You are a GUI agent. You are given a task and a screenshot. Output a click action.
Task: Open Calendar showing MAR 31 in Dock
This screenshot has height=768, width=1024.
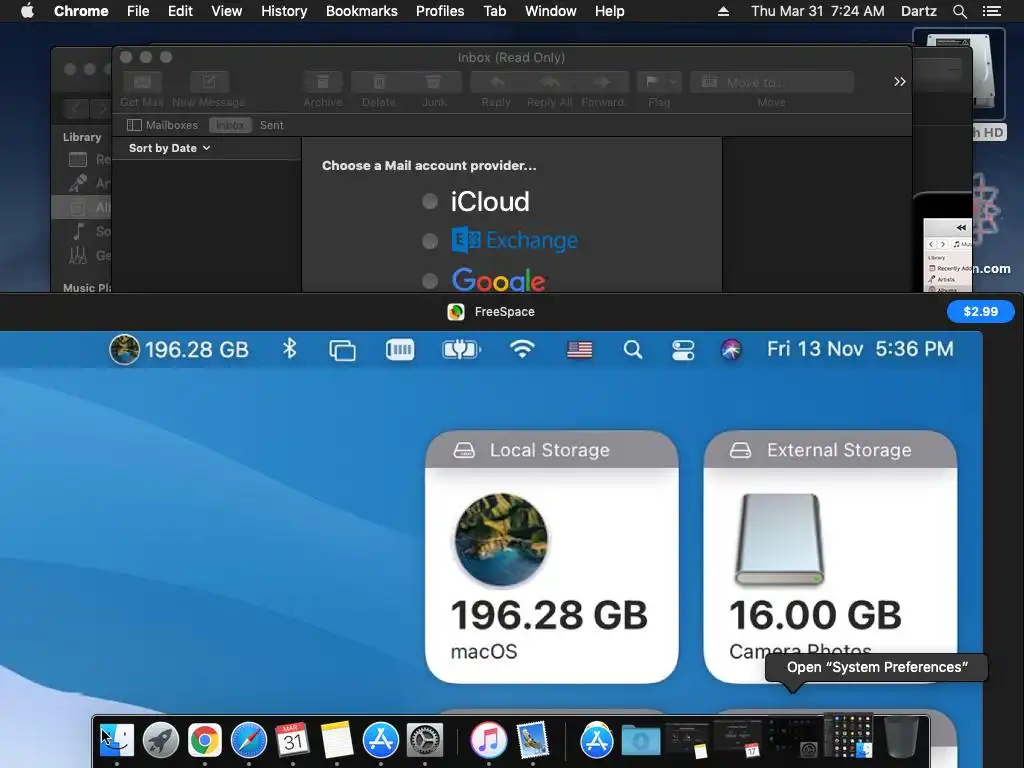[x=293, y=740]
